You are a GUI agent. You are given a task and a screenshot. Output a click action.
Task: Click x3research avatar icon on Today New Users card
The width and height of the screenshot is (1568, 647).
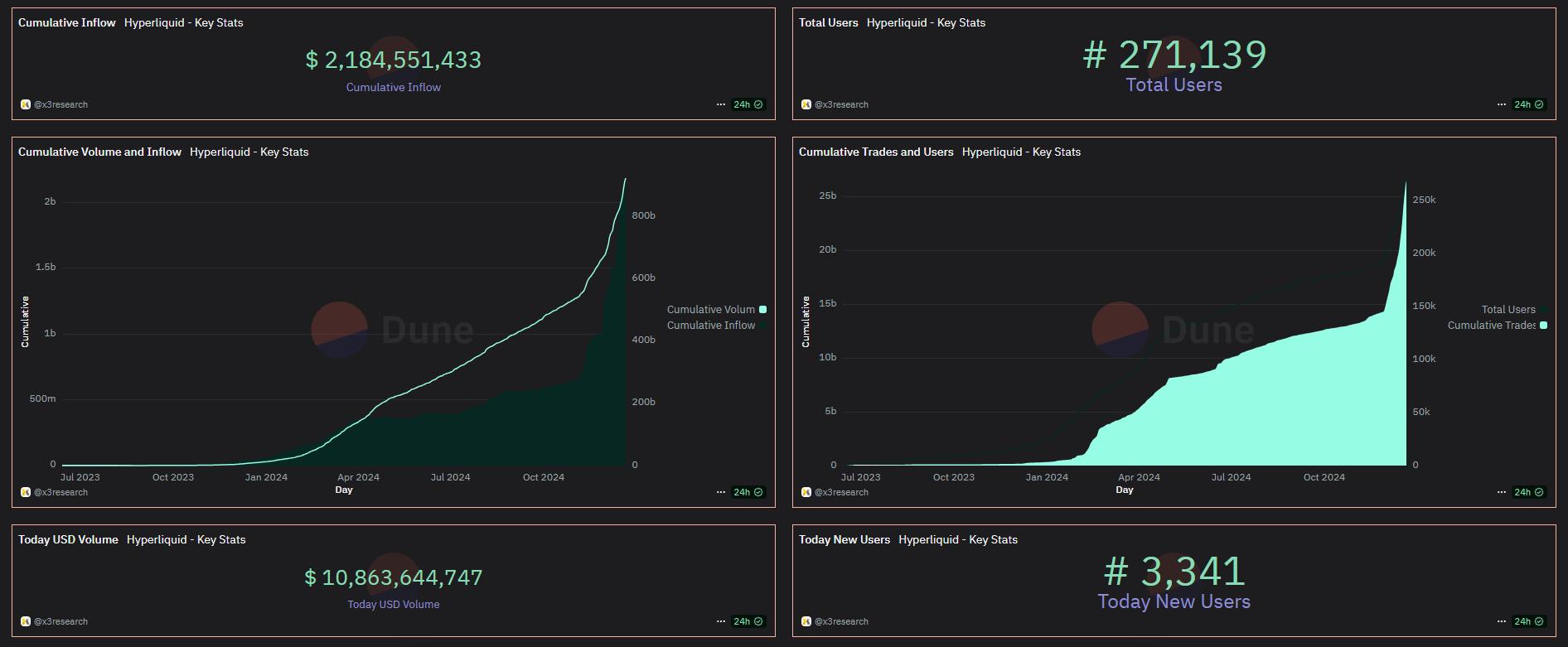pos(806,621)
